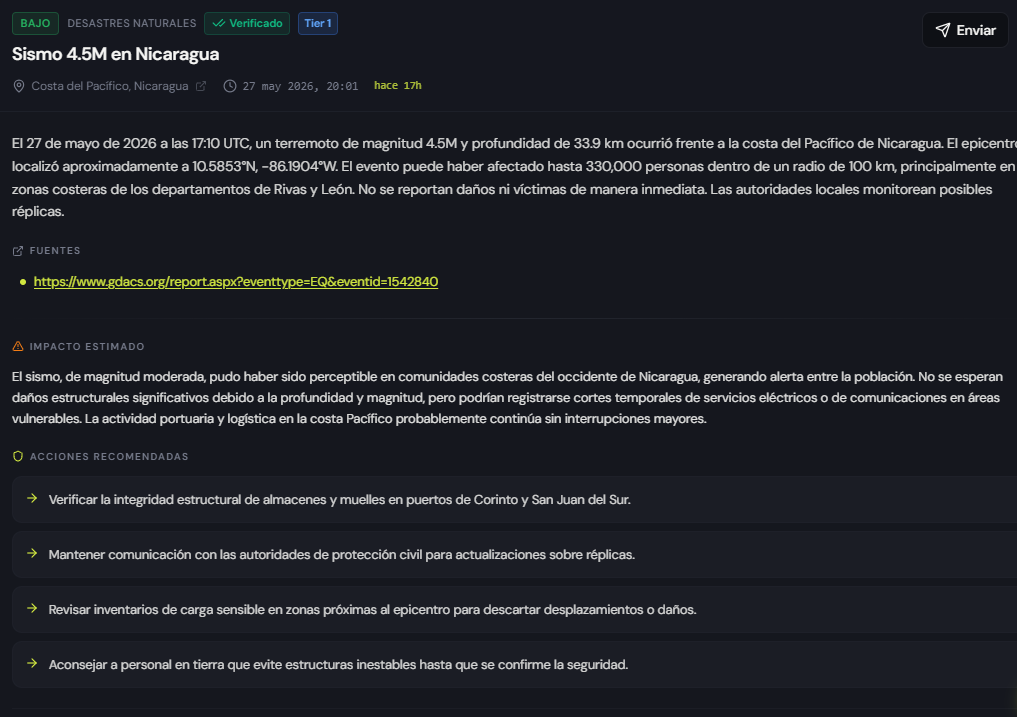Click the Verificado double-check icon

point(219,23)
